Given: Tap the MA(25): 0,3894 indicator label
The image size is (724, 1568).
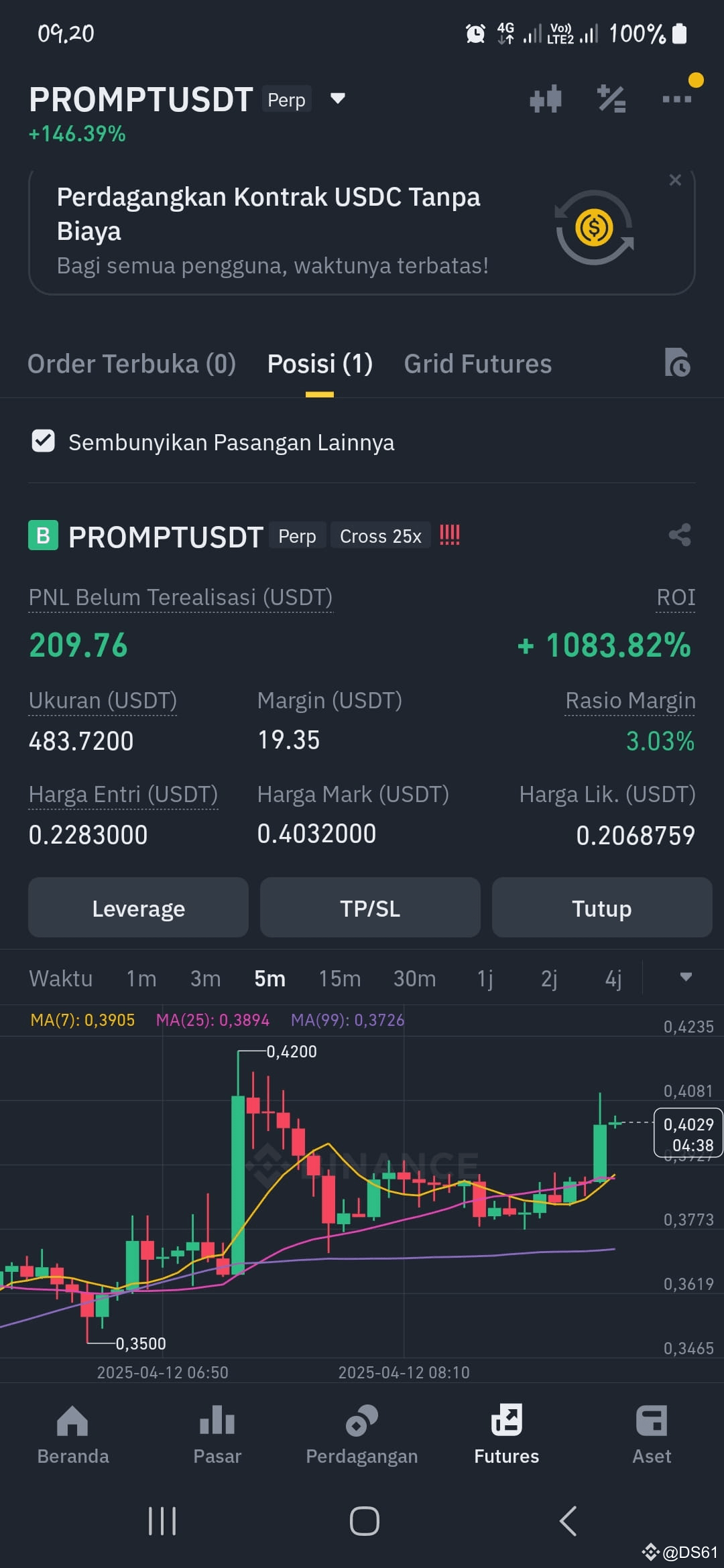Looking at the screenshot, I should click(213, 1020).
